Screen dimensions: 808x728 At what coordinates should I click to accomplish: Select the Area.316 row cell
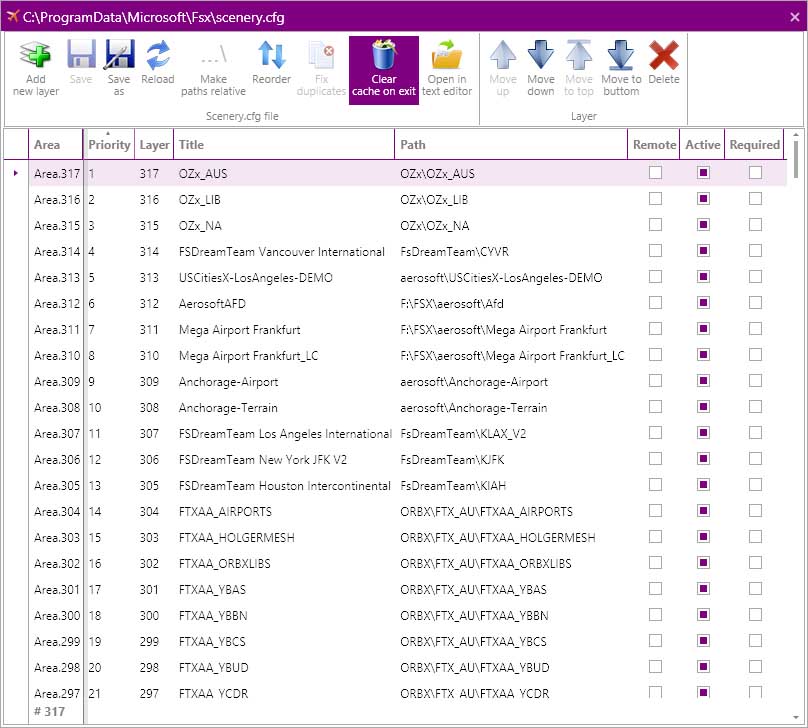click(x=57, y=199)
